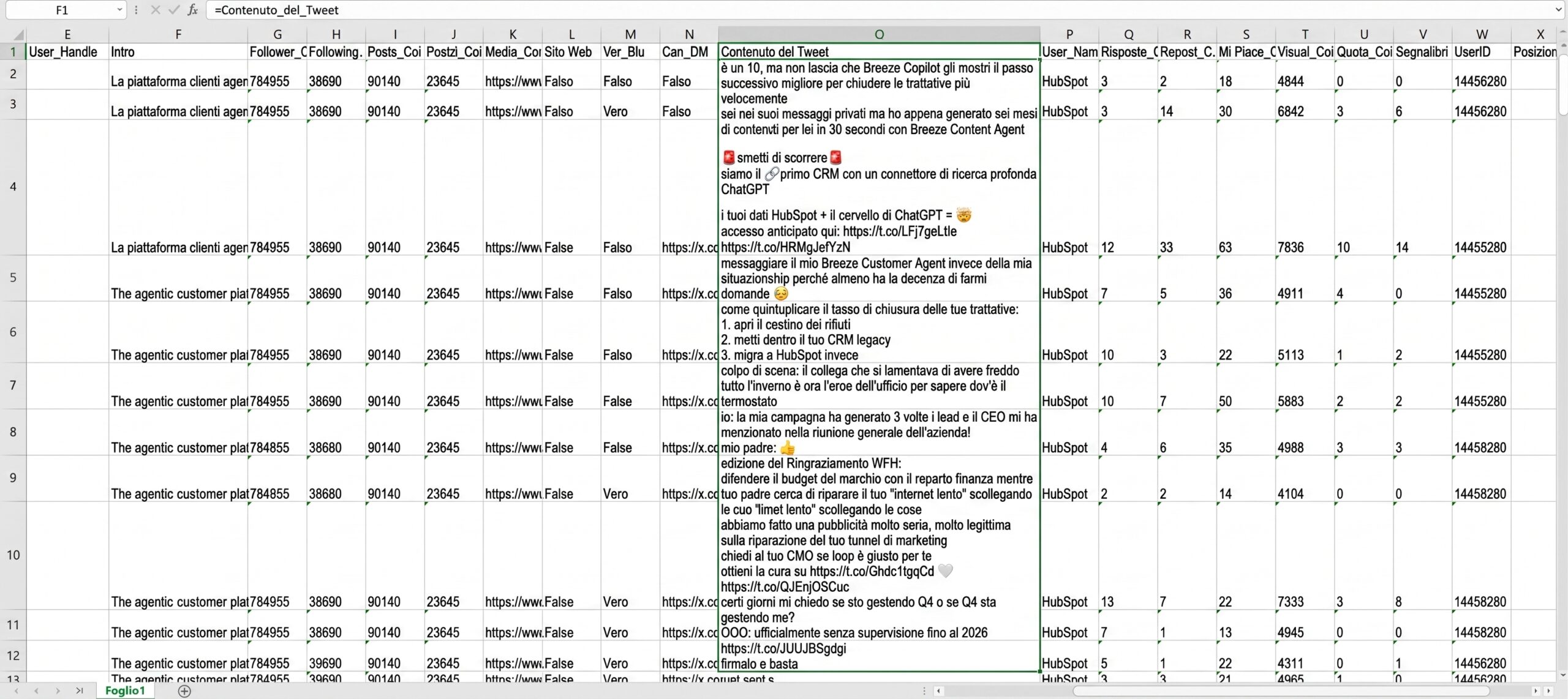Viewport: 1568px width, 699px height.
Task: Open the Name Box dropdown arrow
Action: 119,10
